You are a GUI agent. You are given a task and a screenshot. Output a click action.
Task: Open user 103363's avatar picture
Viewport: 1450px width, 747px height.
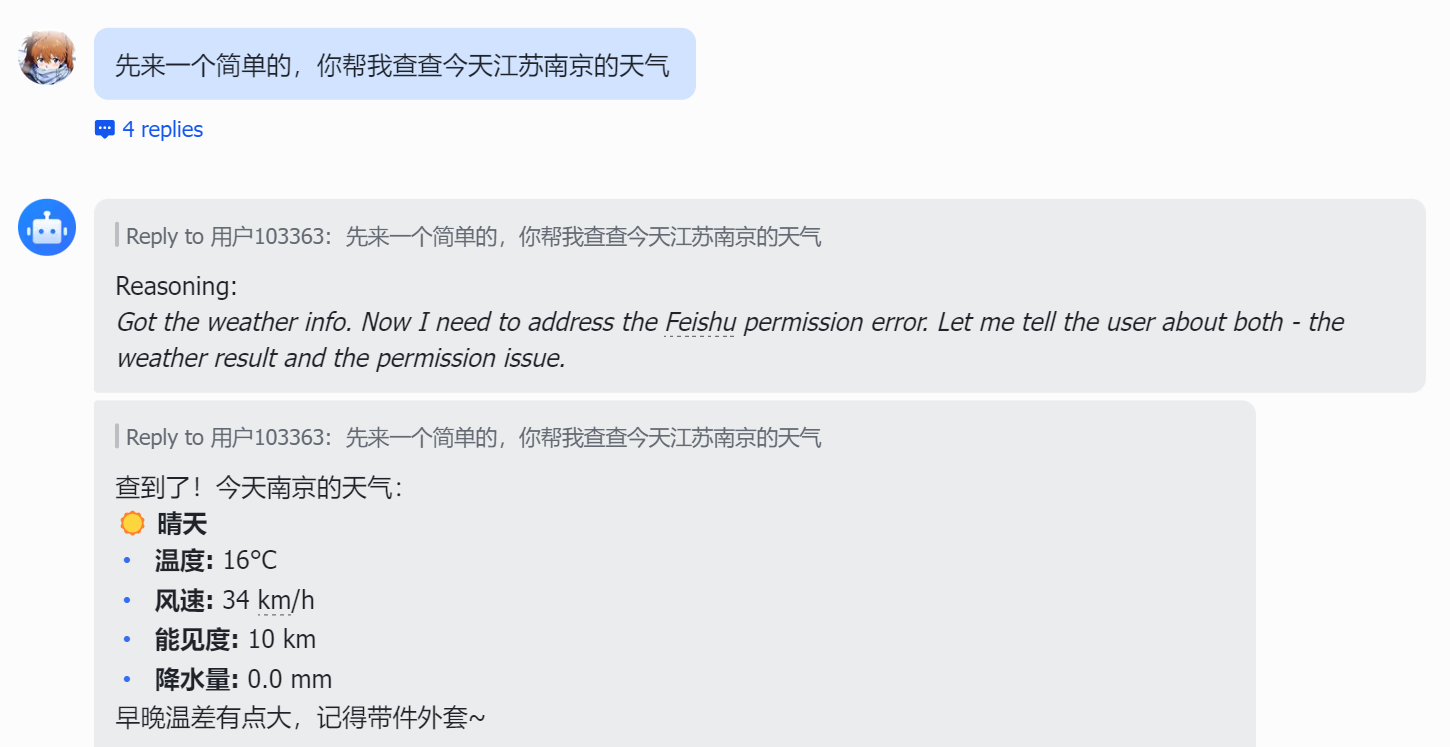point(47,57)
